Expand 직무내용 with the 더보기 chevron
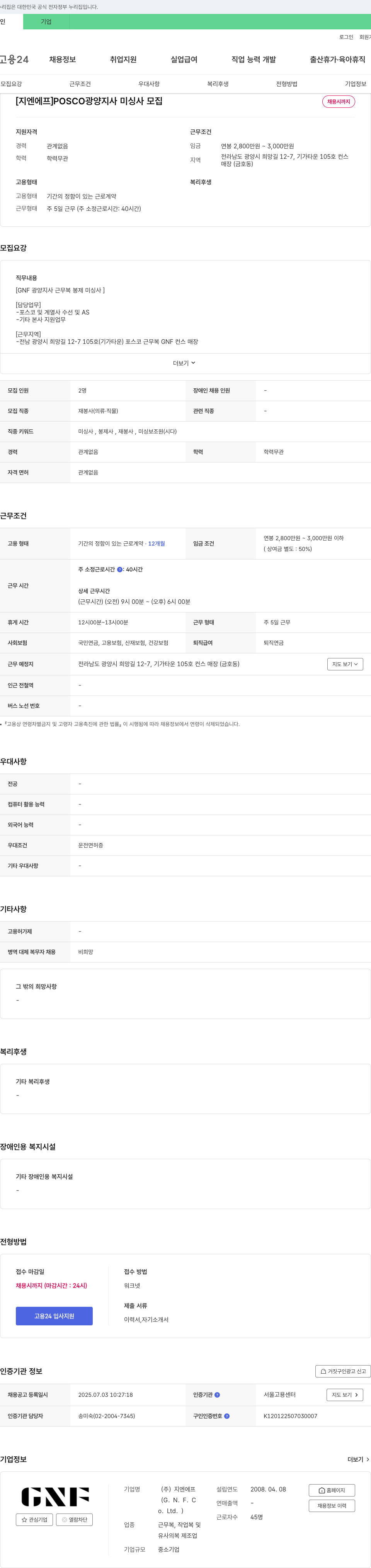Viewport: 371px width, 1568px height. pyautogui.click(x=185, y=363)
